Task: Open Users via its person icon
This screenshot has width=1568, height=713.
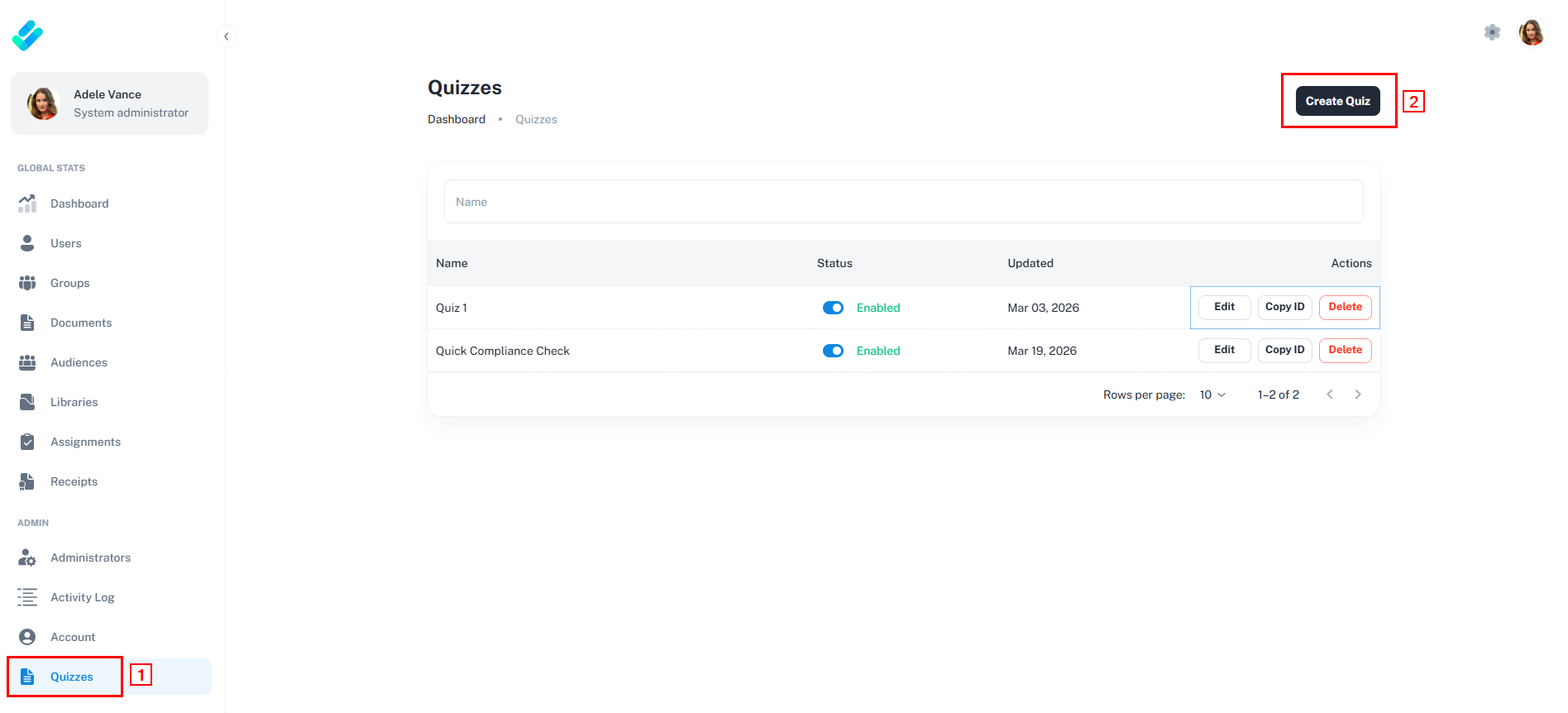Action: [27, 243]
